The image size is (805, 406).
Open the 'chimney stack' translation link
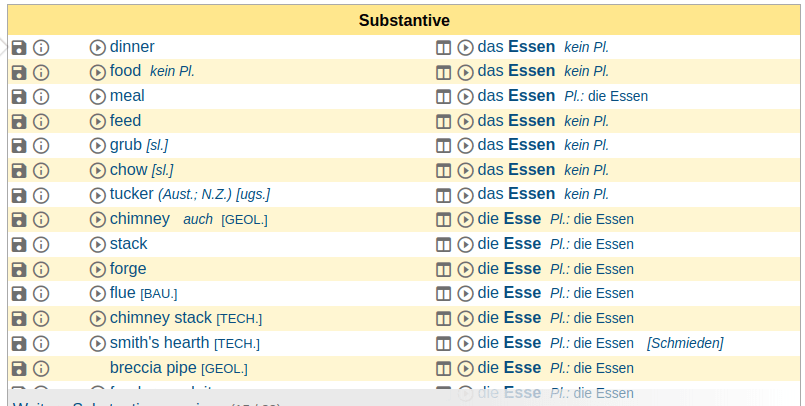tap(160, 318)
